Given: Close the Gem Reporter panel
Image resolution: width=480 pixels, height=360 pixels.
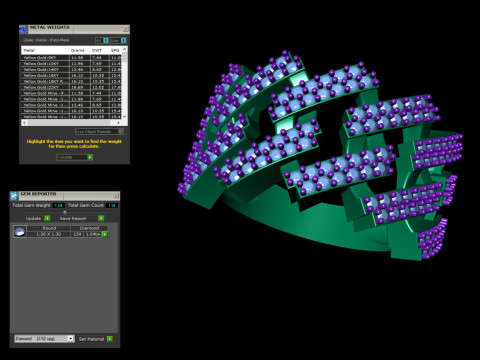Looking at the screenshot, I should (116, 195).
